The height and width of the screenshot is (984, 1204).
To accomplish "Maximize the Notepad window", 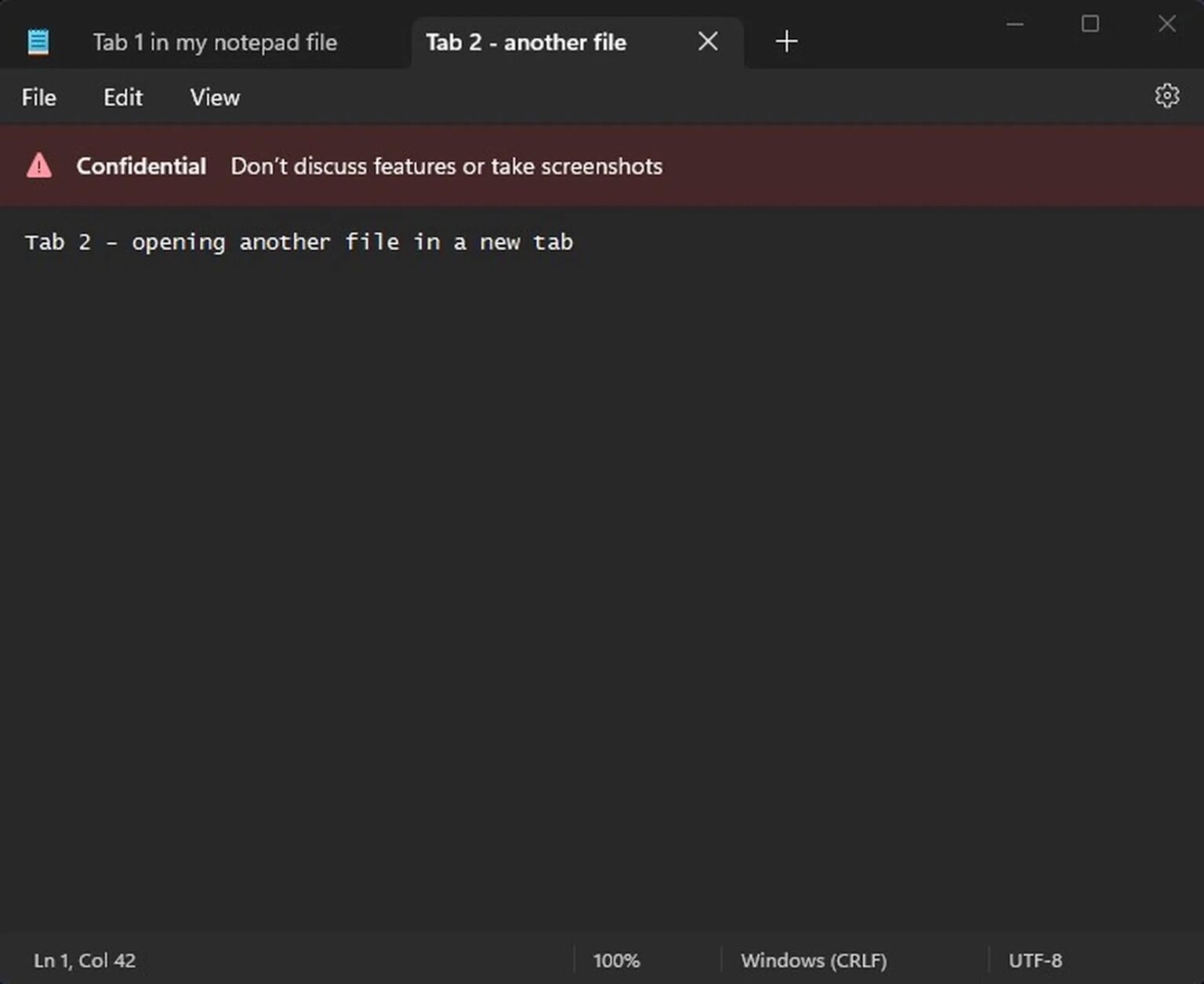I will 1090,24.
